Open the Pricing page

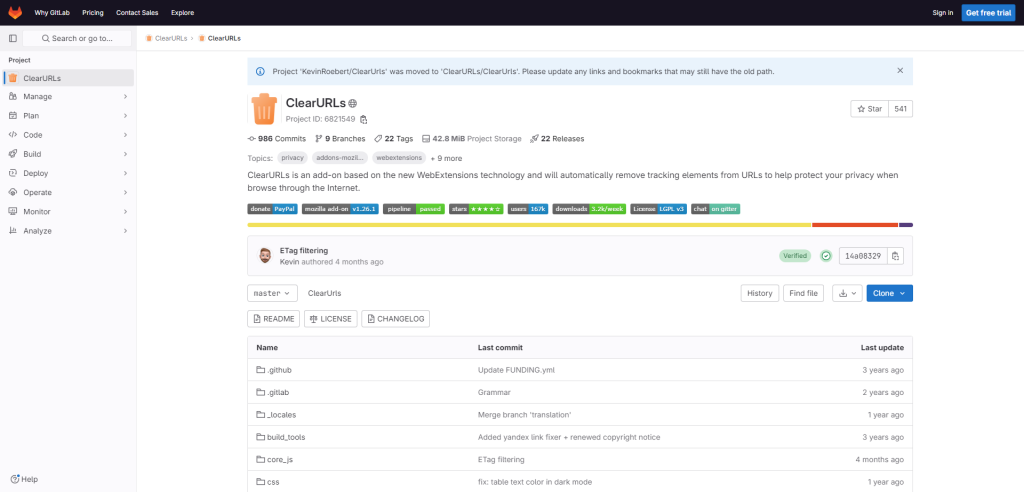point(93,12)
